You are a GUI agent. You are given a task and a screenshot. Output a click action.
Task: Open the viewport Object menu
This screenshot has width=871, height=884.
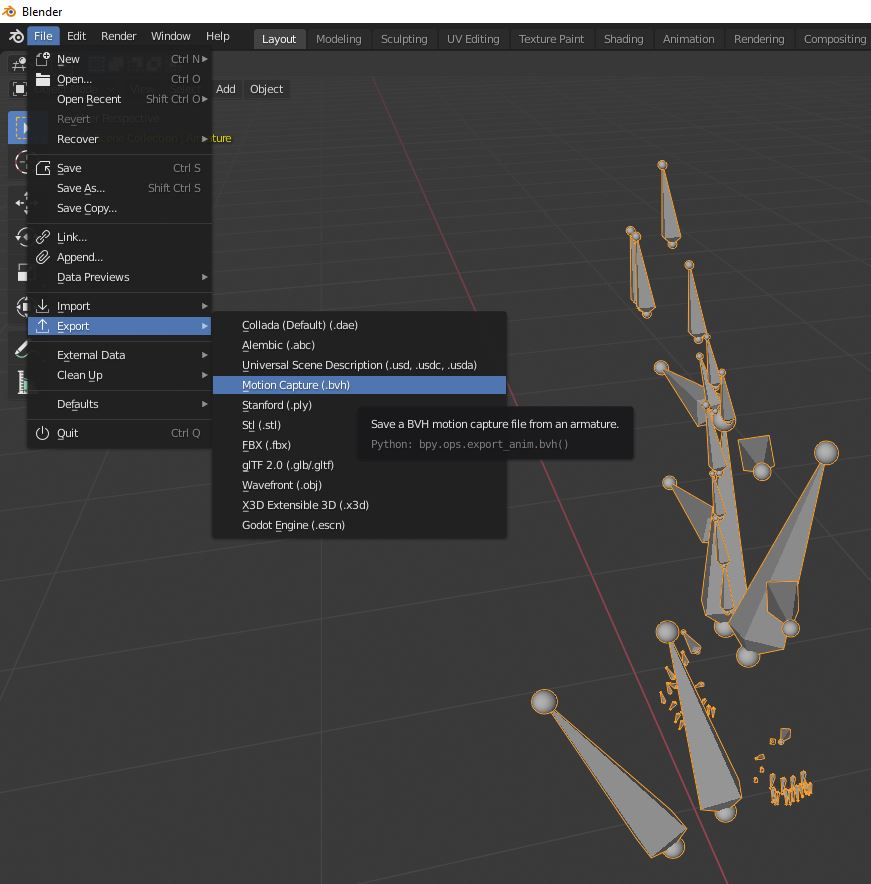point(267,89)
